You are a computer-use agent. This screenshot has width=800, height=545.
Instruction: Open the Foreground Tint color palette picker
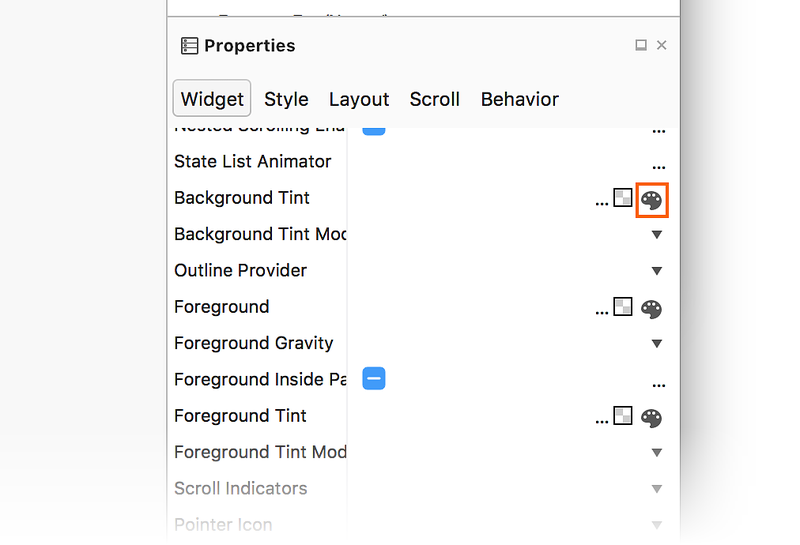point(651,418)
